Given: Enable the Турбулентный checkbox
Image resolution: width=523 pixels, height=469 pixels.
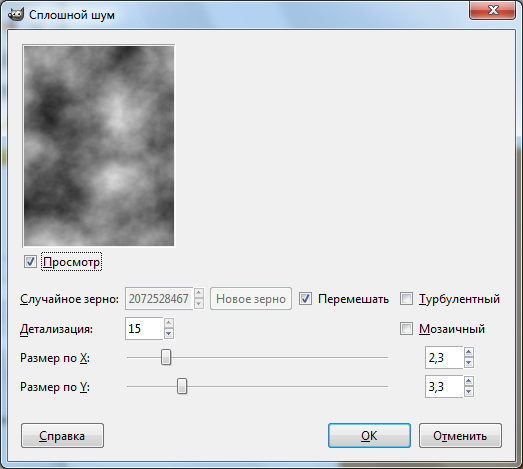Looking at the screenshot, I should coord(406,299).
